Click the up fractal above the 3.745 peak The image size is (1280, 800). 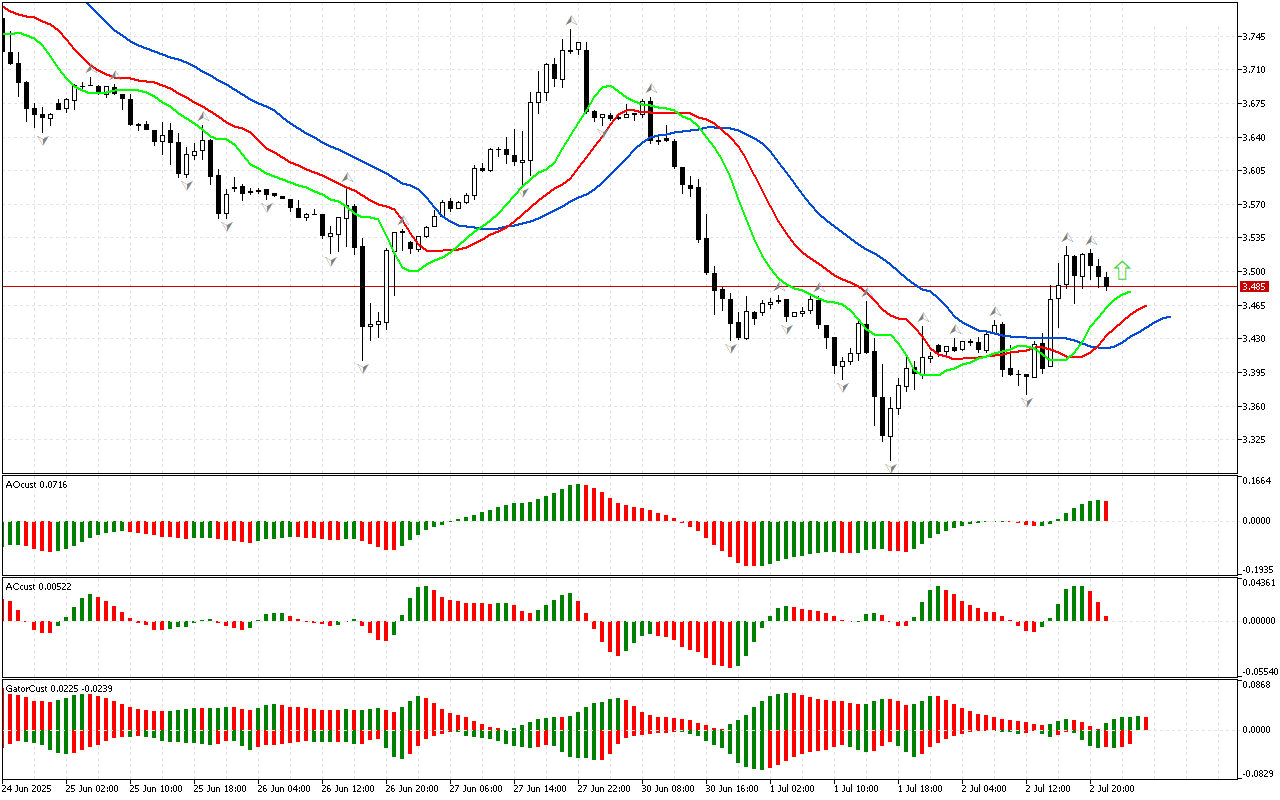(x=571, y=20)
